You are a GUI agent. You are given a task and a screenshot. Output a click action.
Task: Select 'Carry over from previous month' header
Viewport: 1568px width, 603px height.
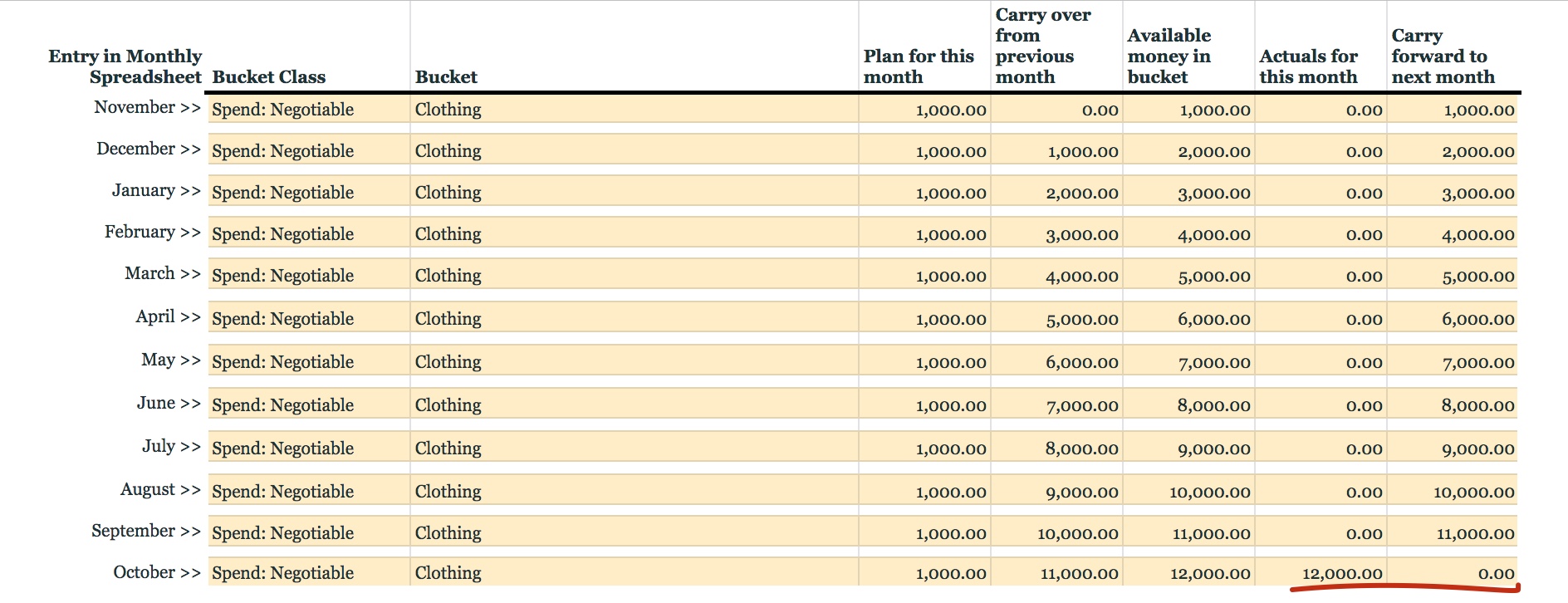click(x=1043, y=46)
